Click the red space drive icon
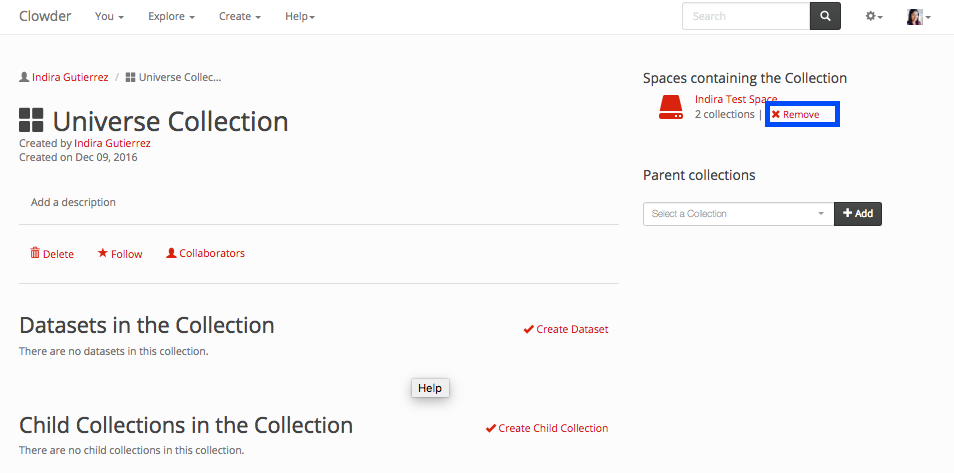 (x=670, y=108)
